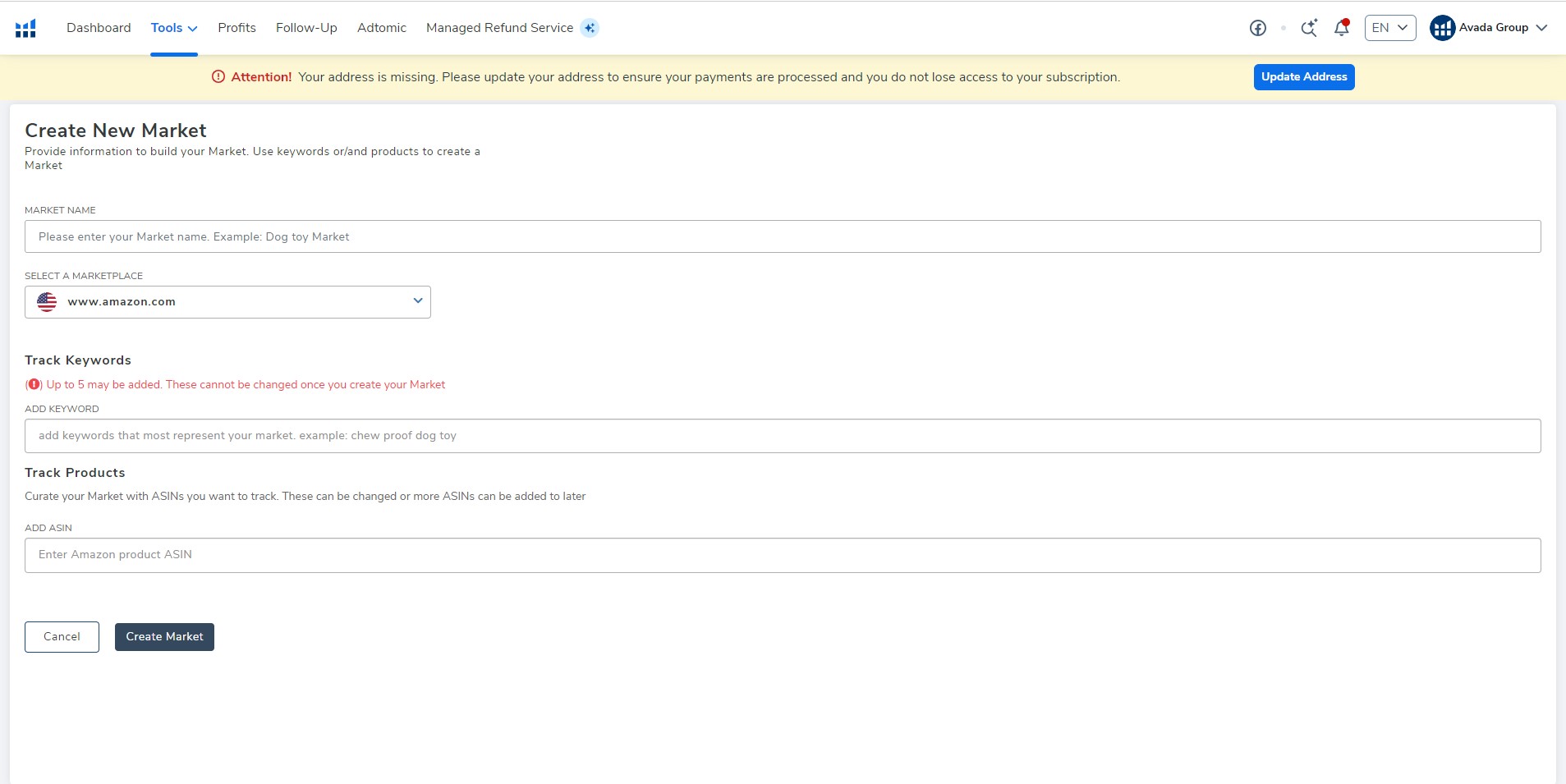Open the Profits page
1566x784 pixels.
tap(237, 28)
